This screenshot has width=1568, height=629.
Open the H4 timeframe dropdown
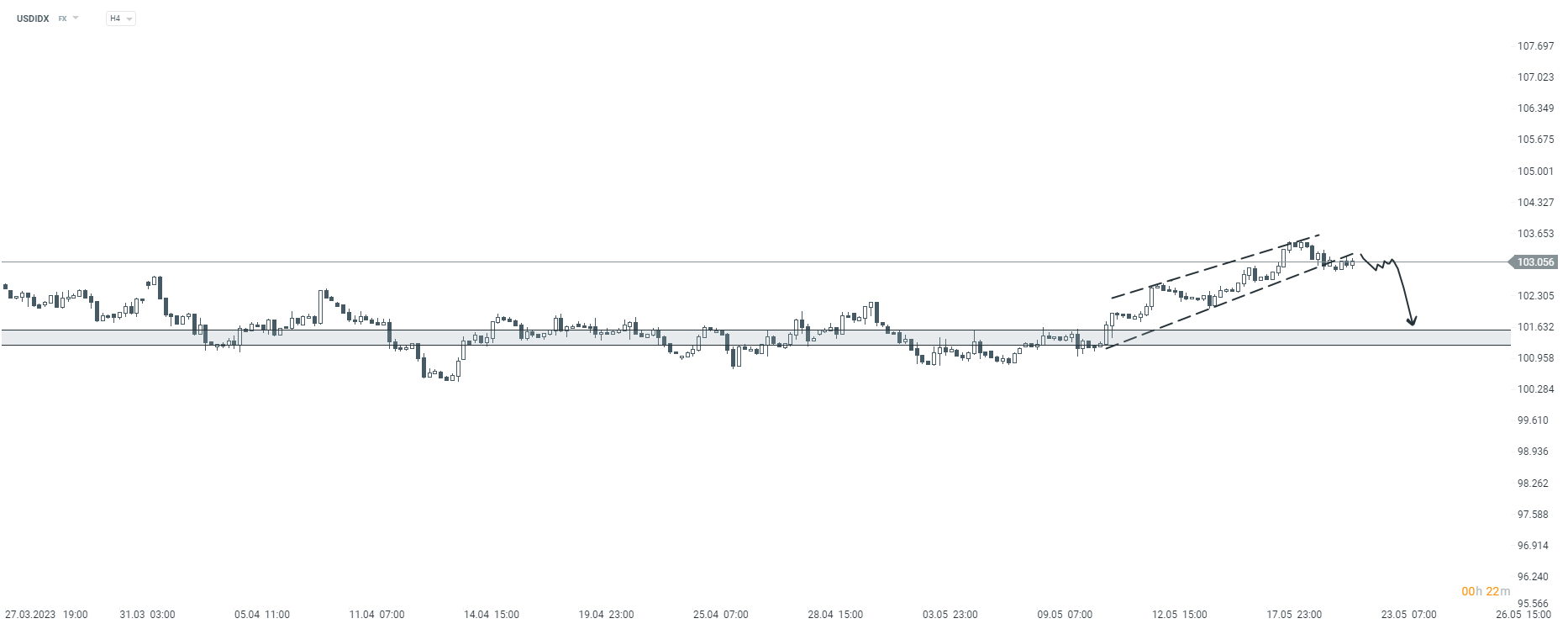(121, 18)
